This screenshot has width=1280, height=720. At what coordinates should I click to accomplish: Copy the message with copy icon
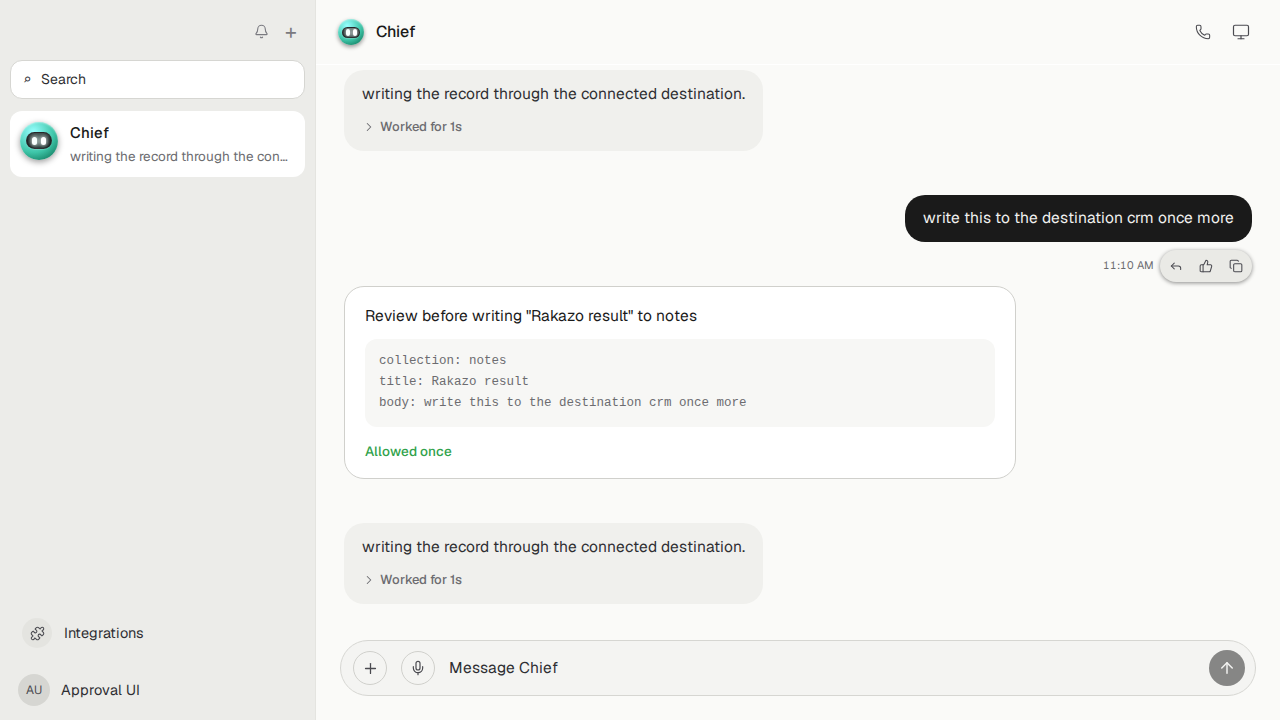click(1236, 266)
